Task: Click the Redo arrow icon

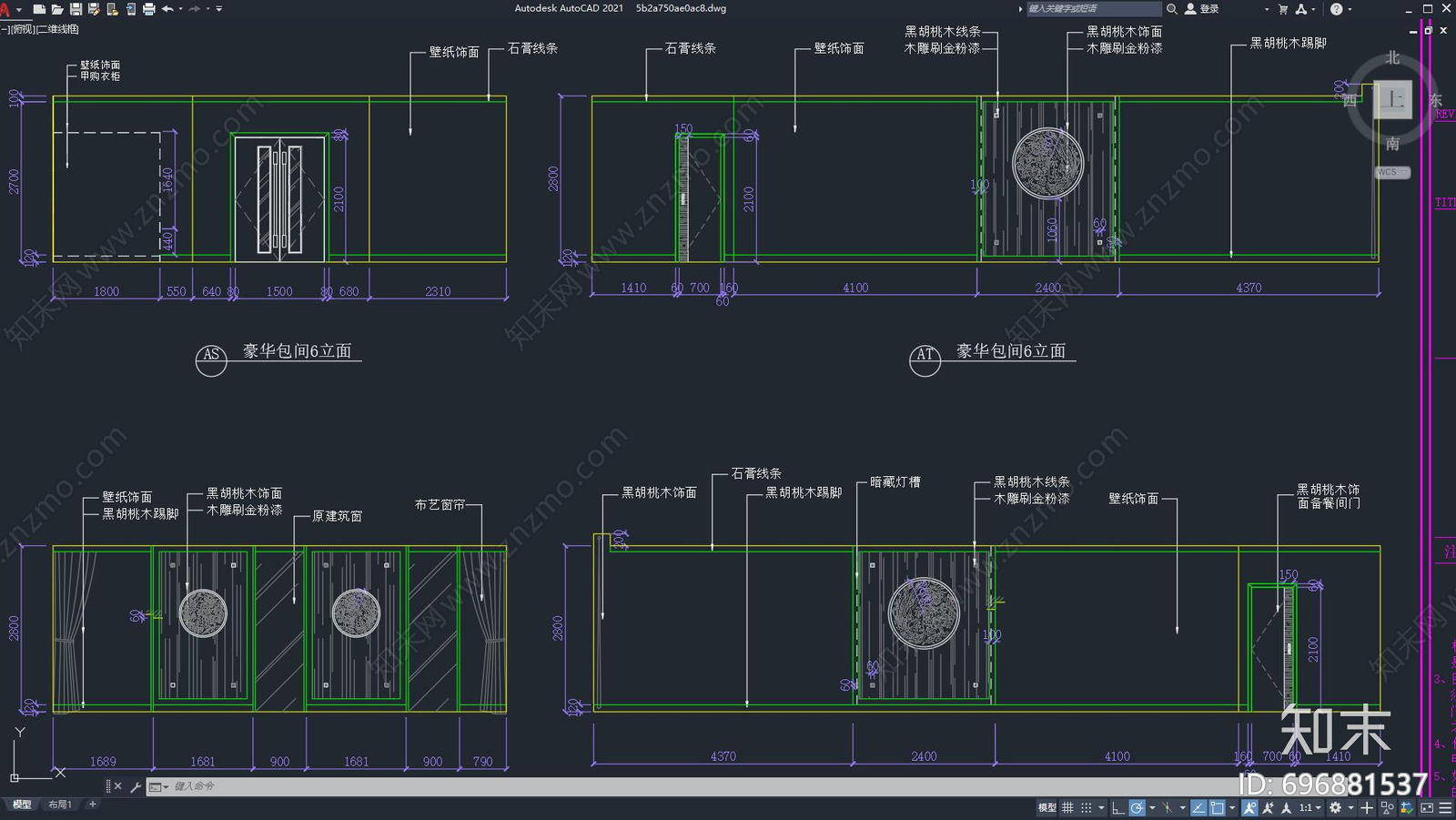Action: pos(195,9)
